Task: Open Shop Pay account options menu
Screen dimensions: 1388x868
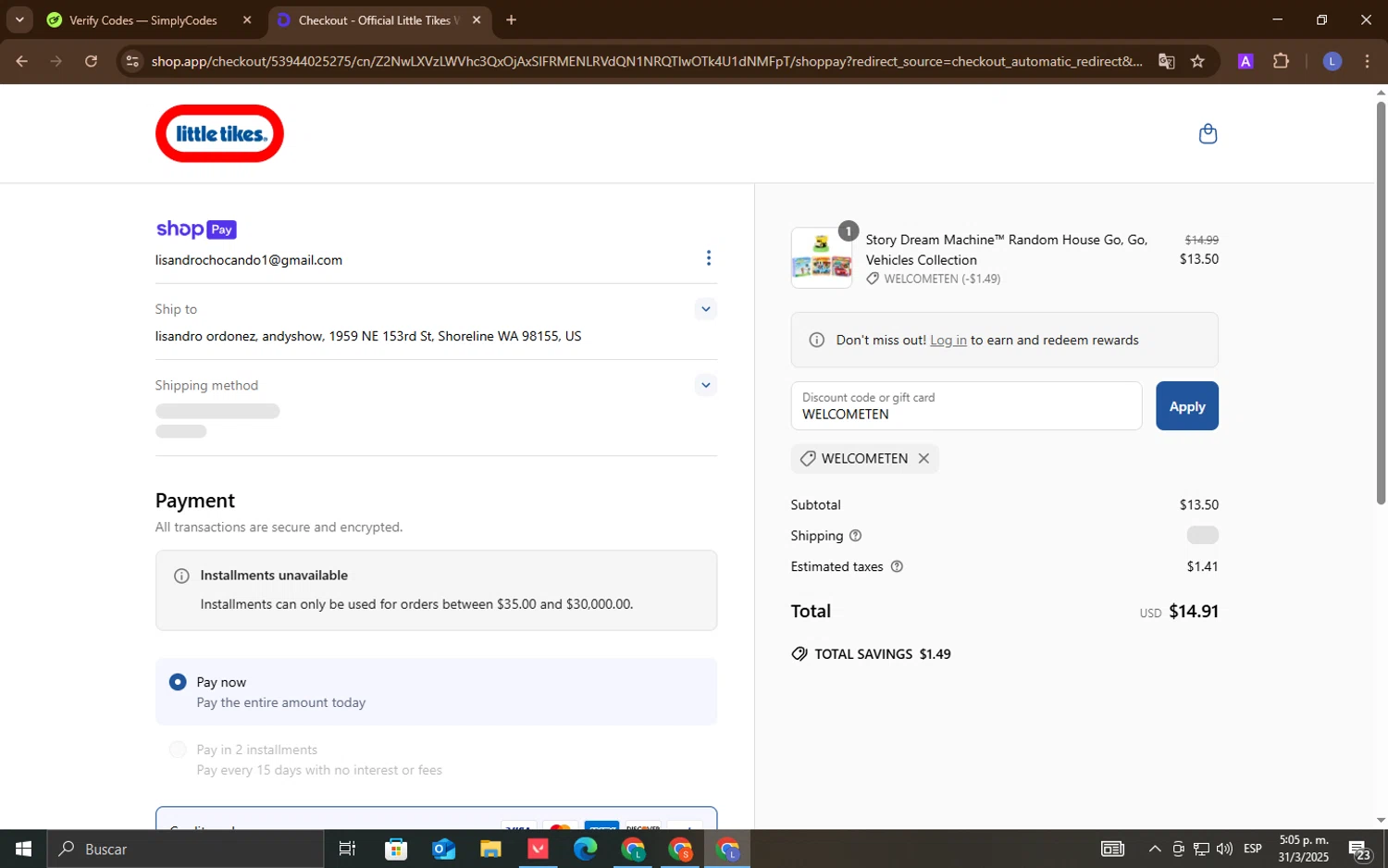Action: (709, 258)
